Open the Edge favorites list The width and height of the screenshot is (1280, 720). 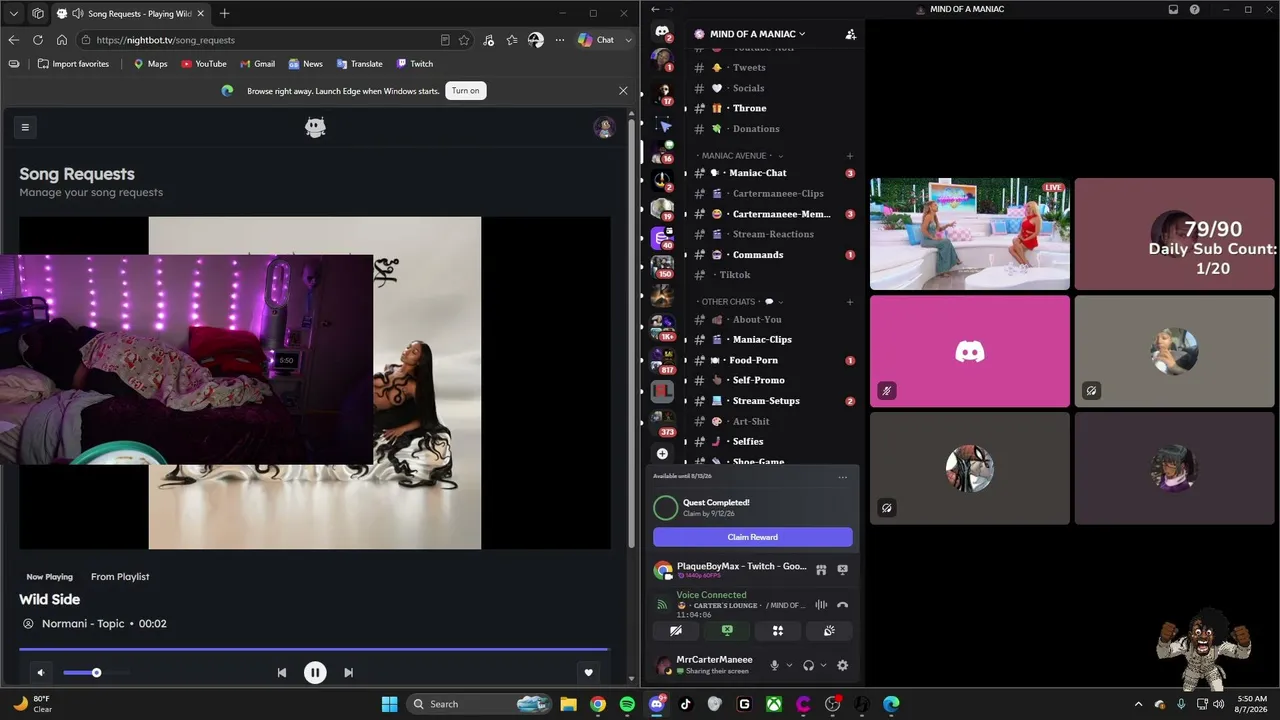[512, 40]
